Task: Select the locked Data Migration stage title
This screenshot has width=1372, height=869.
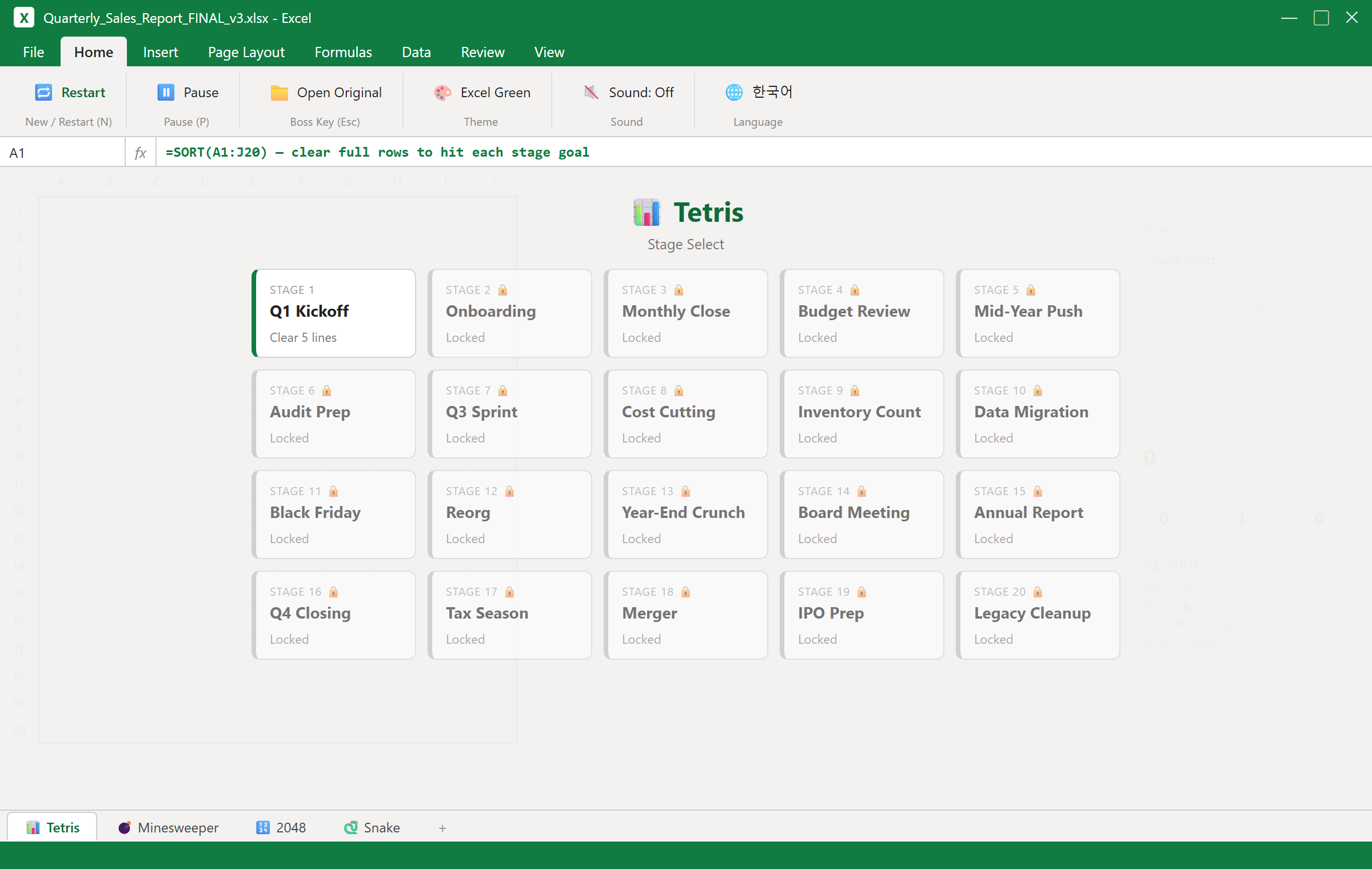Action: pyautogui.click(x=1031, y=412)
